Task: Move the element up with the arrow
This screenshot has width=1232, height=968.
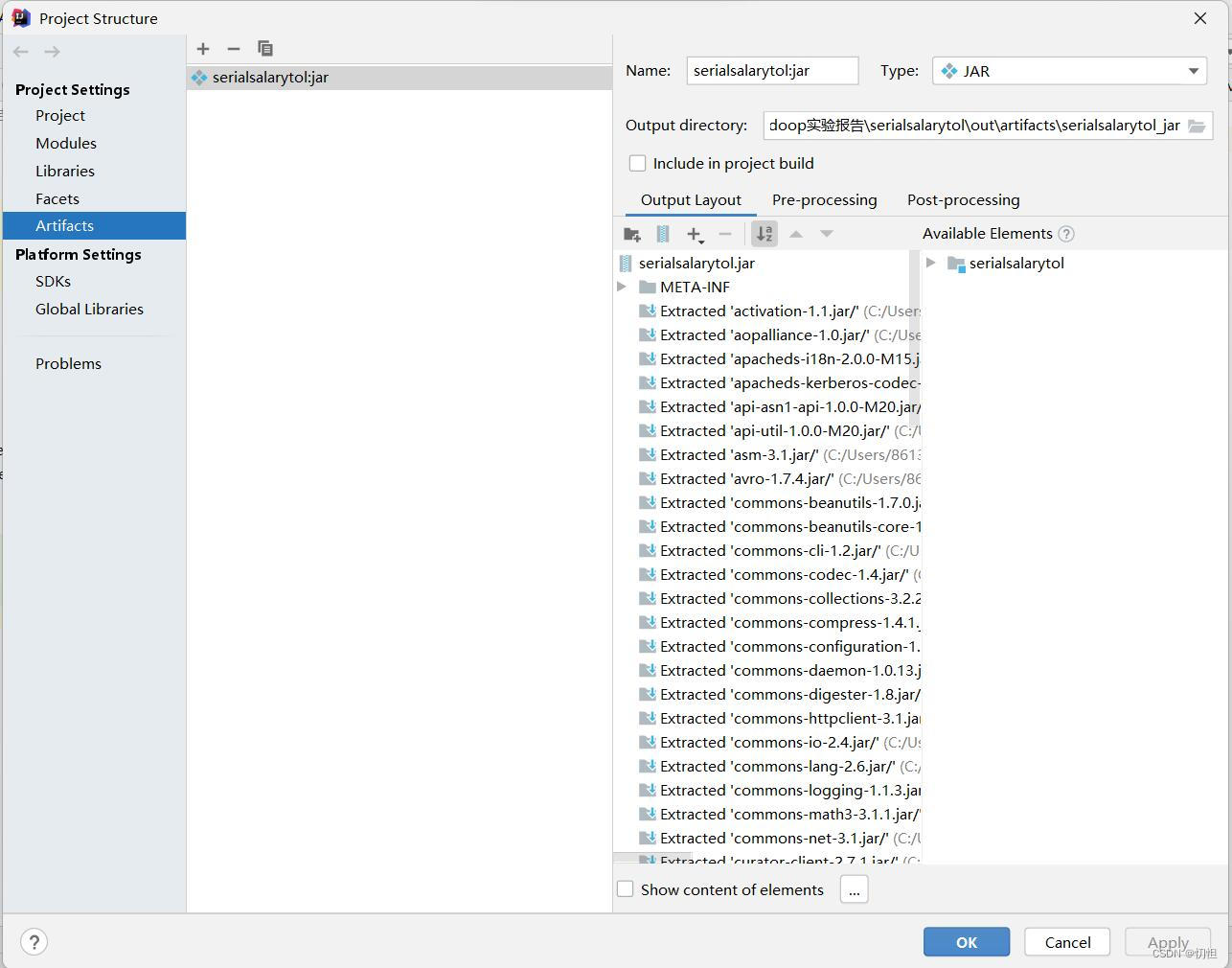Action: click(x=796, y=234)
